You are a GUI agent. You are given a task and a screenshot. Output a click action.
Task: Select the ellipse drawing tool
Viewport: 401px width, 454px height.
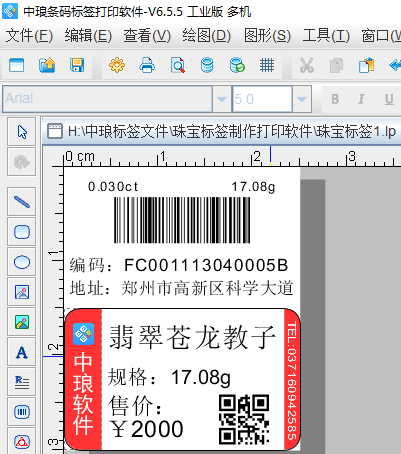pos(22,262)
